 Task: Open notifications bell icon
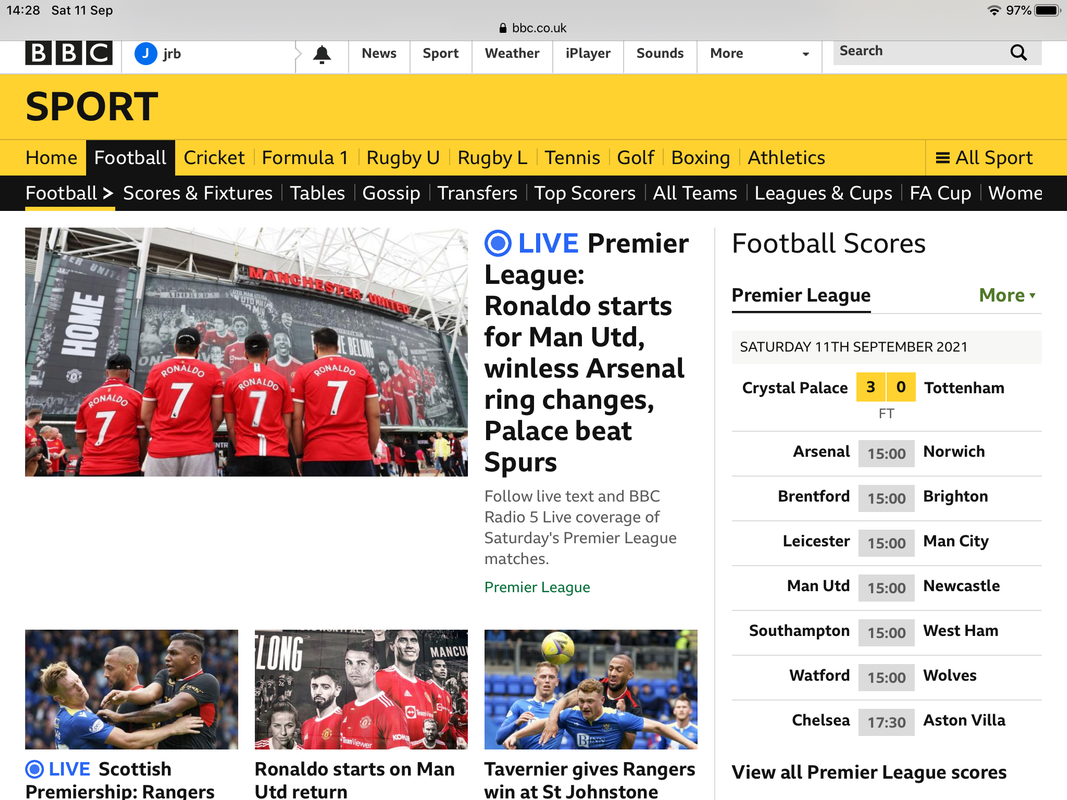pyautogui.click(x=322, y=54)
